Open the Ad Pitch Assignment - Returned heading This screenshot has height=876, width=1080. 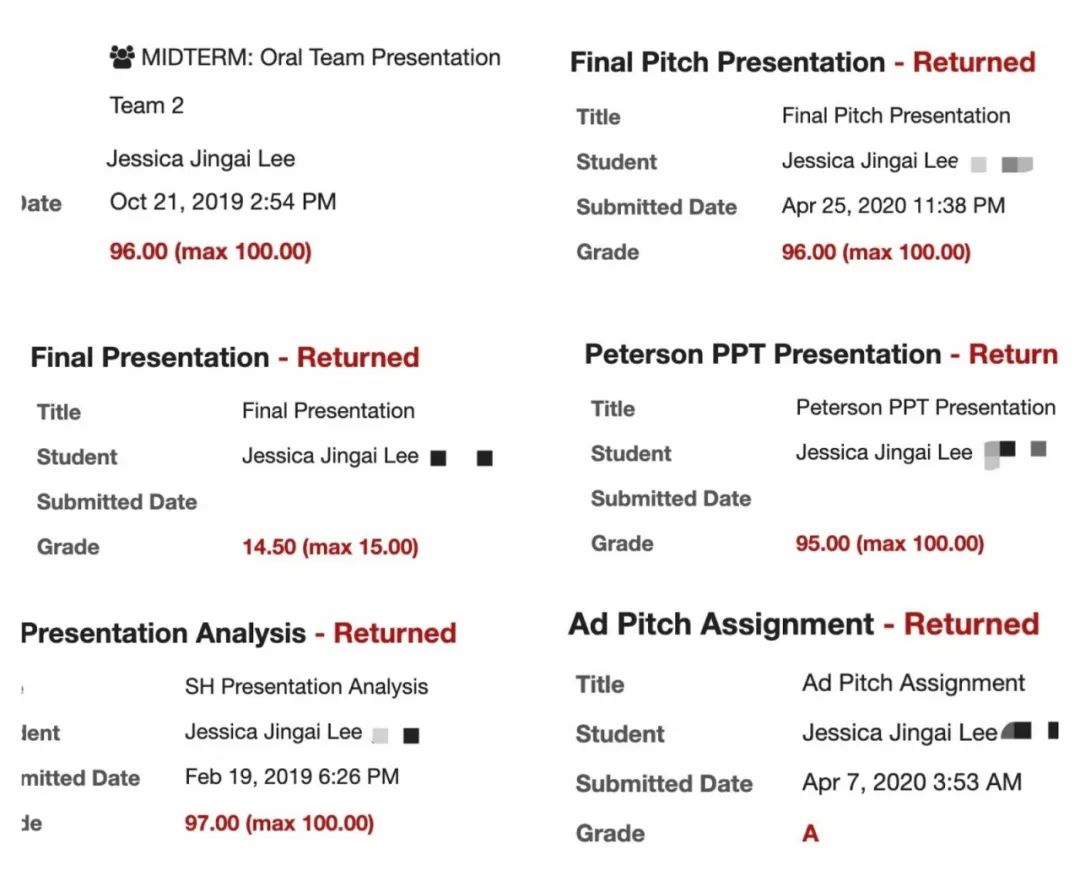804,624
